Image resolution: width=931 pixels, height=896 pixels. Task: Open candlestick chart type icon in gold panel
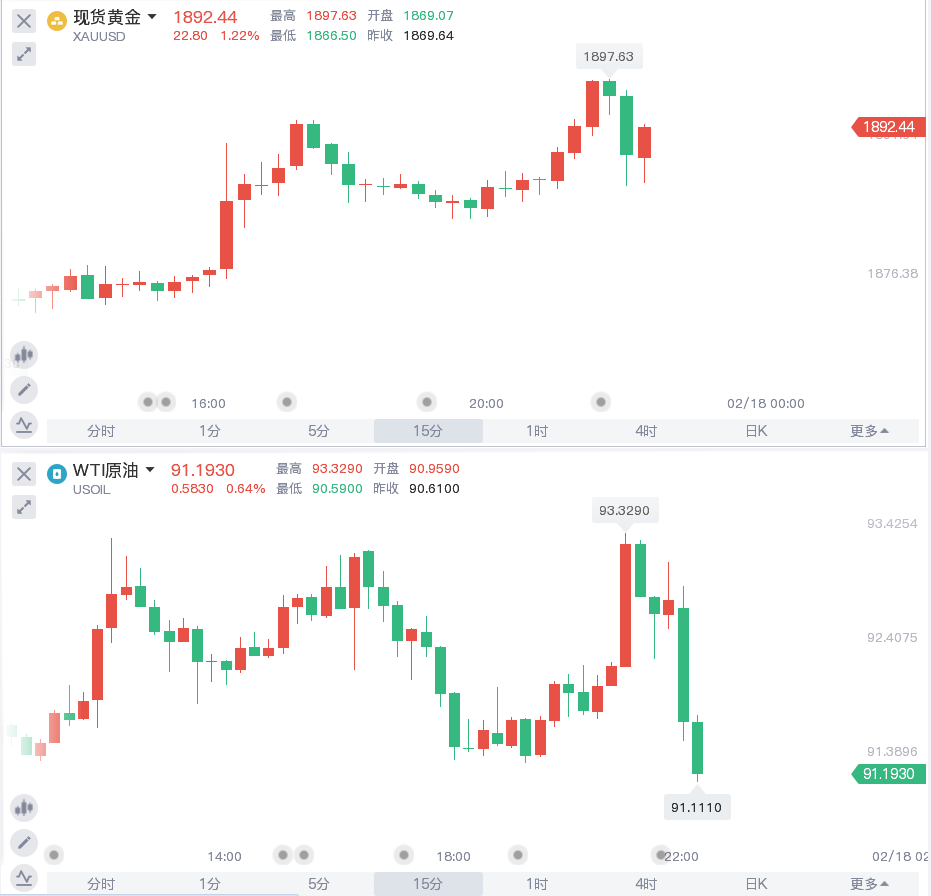24,355
